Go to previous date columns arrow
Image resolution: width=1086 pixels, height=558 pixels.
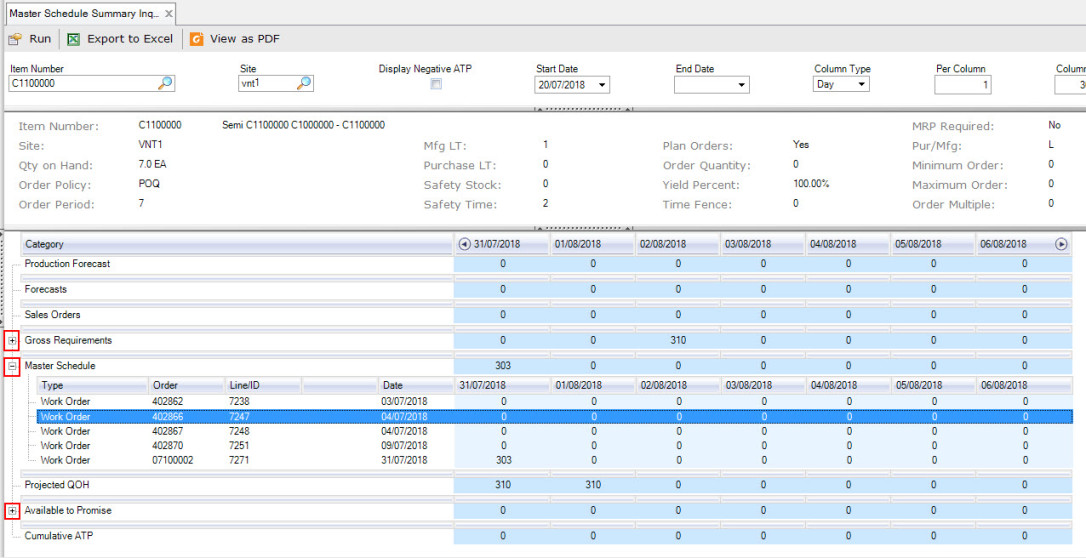click(463, 244)
